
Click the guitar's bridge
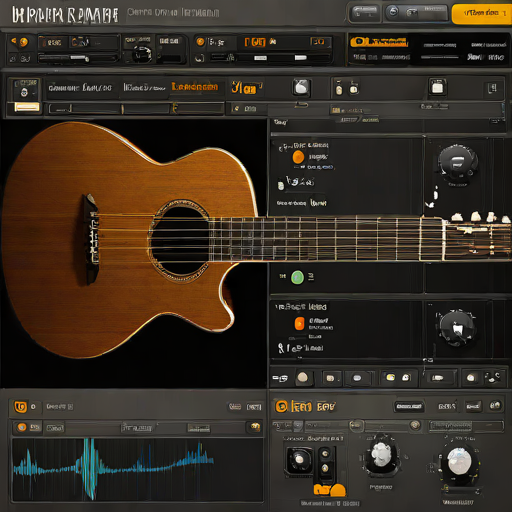(91, 239)
